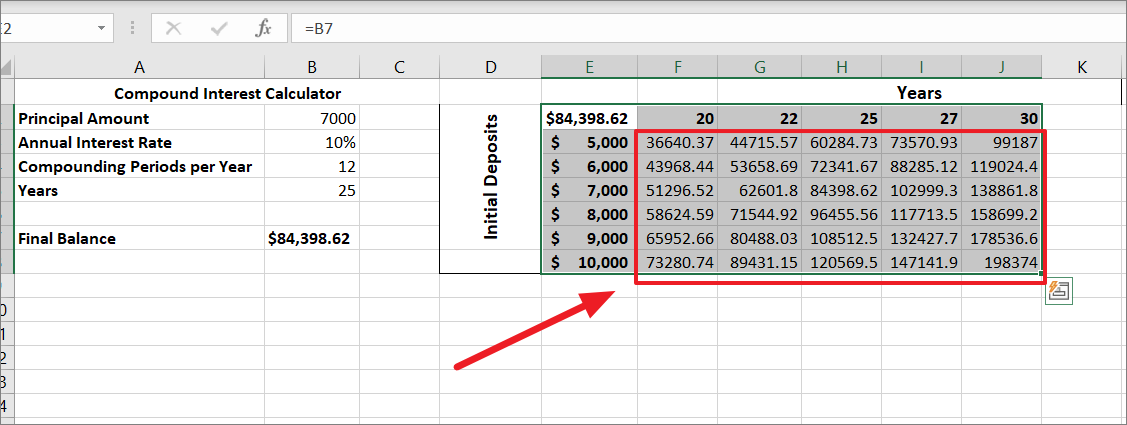The width and height of the screenshot is (1127, 425).
Task: Click the cell showing 84398.62 in column H
Action: (842, 191)
